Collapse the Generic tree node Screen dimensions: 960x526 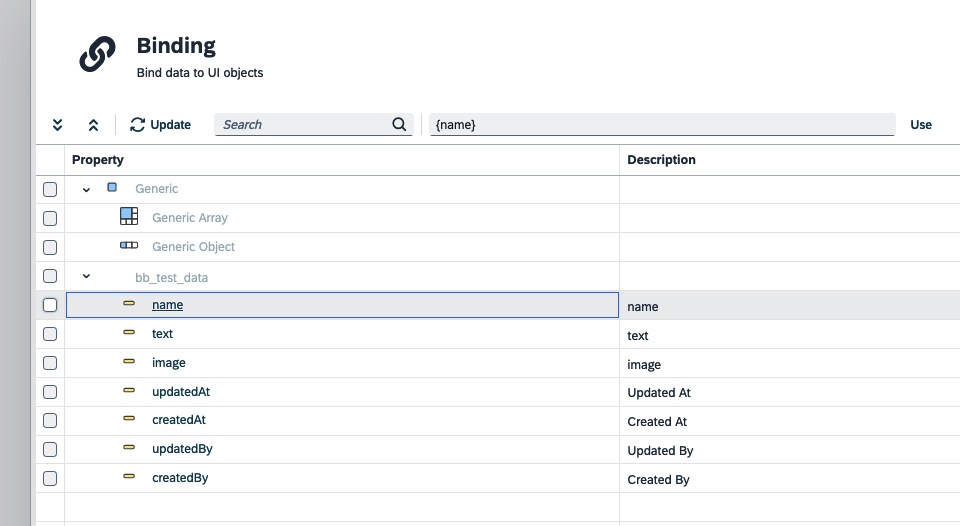(86, 189)
